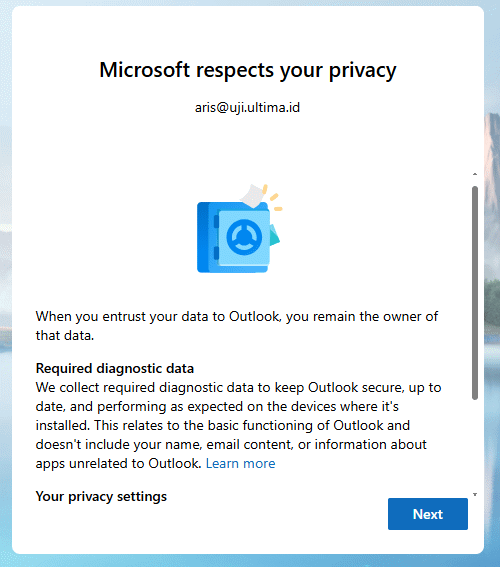Click the yellow sparkle lines beside the safe
Screen dimensions: 500x567
pos(273,197)
